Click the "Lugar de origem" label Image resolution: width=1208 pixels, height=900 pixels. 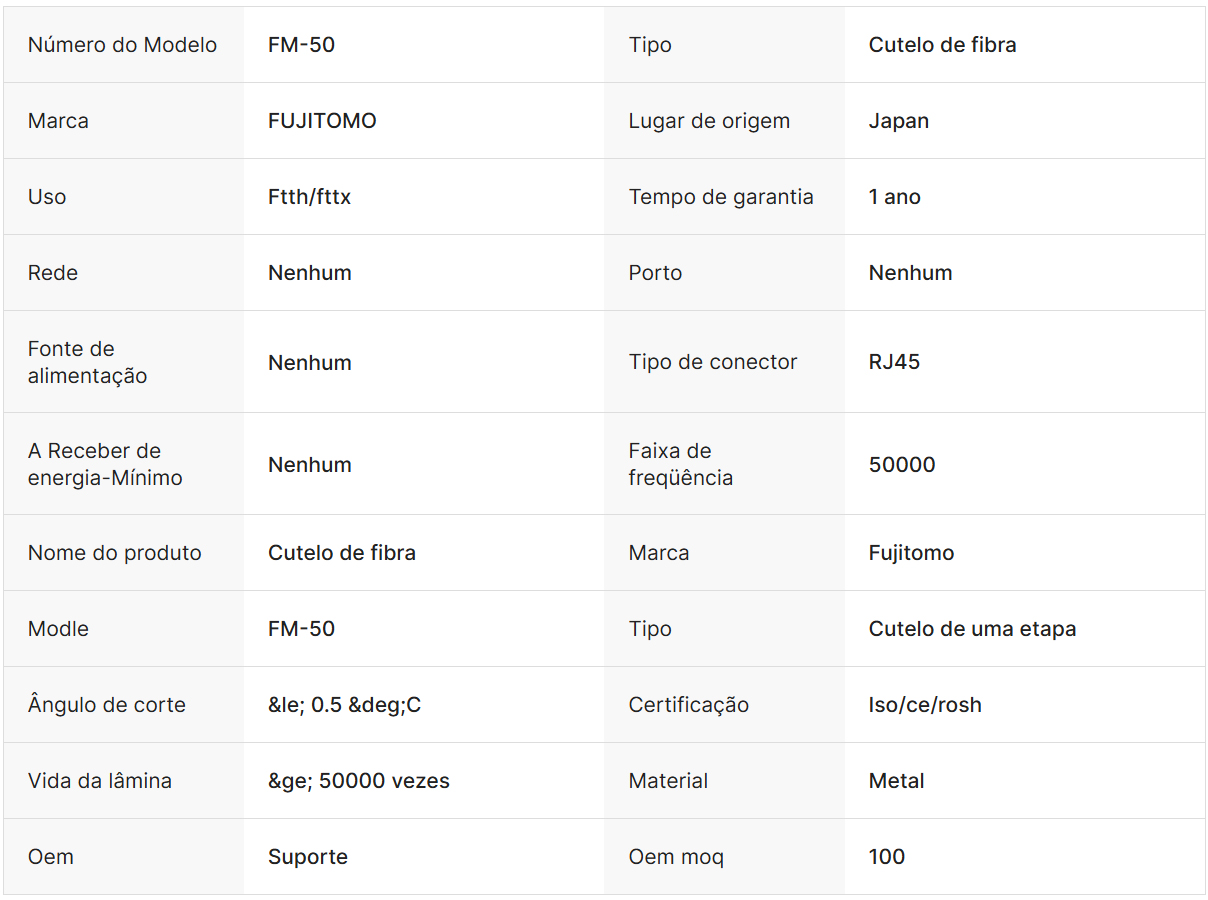709,121
